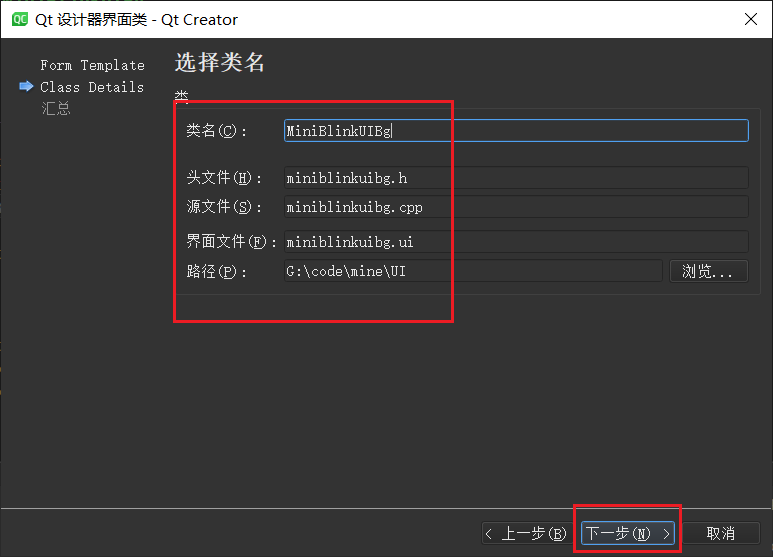Click the class name field with MiniBlinkUIBg

pos(516,131)
